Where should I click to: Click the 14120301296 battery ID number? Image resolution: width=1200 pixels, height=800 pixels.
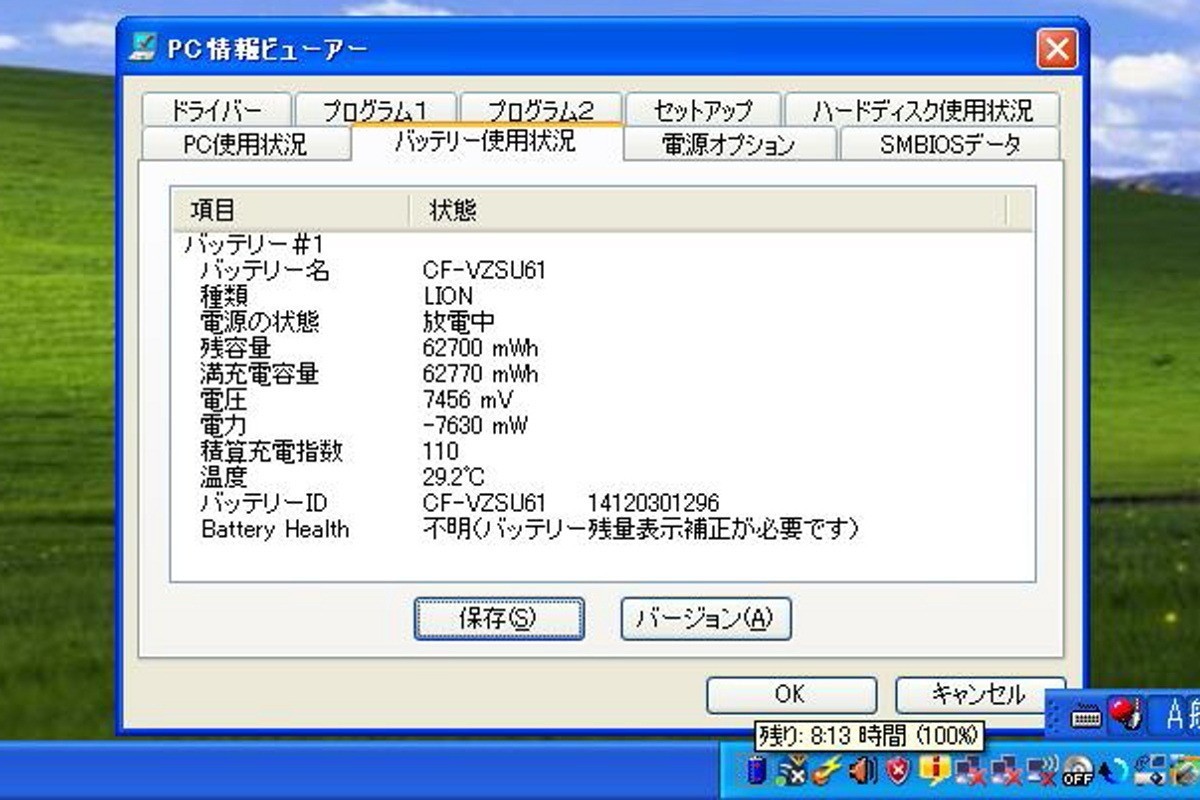click(x=653, y=503)
